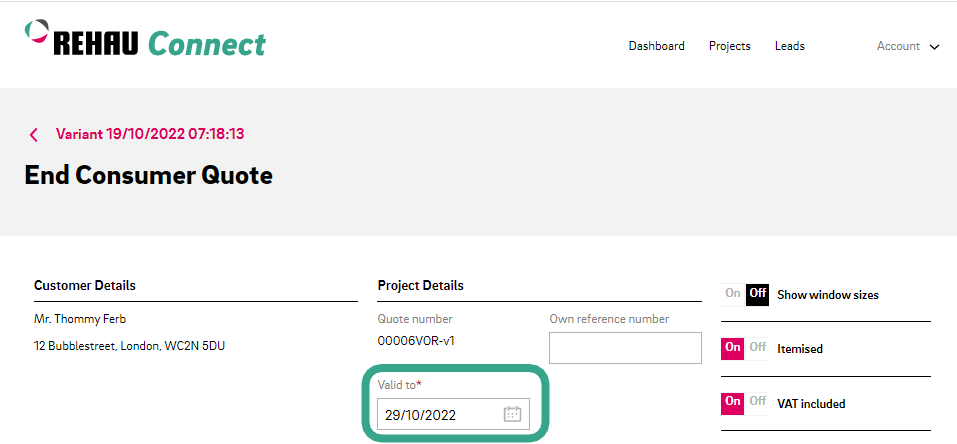Click the quote number 00006VOR-v1

[x=417, y=340]
